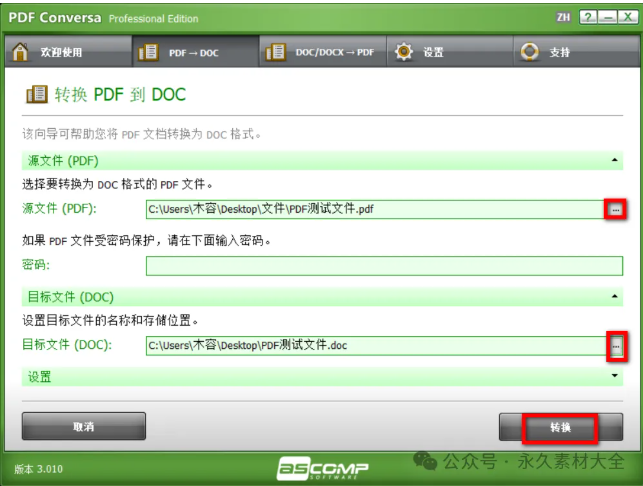Click the document icon on PDF → DOC tab
This screenshot has width=643, height=486.
[148, 52]
